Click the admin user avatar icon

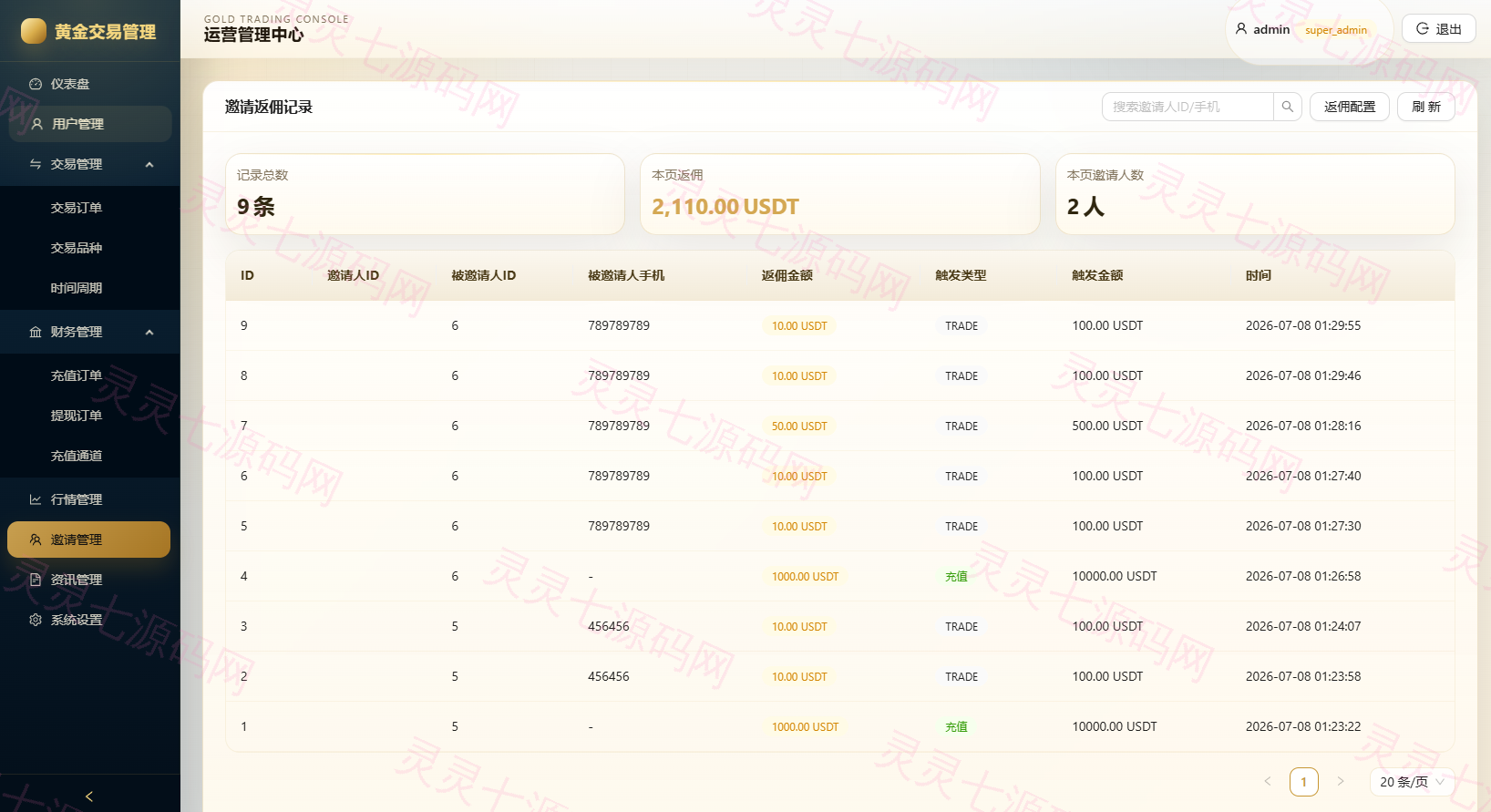(x=1241, y=29)
